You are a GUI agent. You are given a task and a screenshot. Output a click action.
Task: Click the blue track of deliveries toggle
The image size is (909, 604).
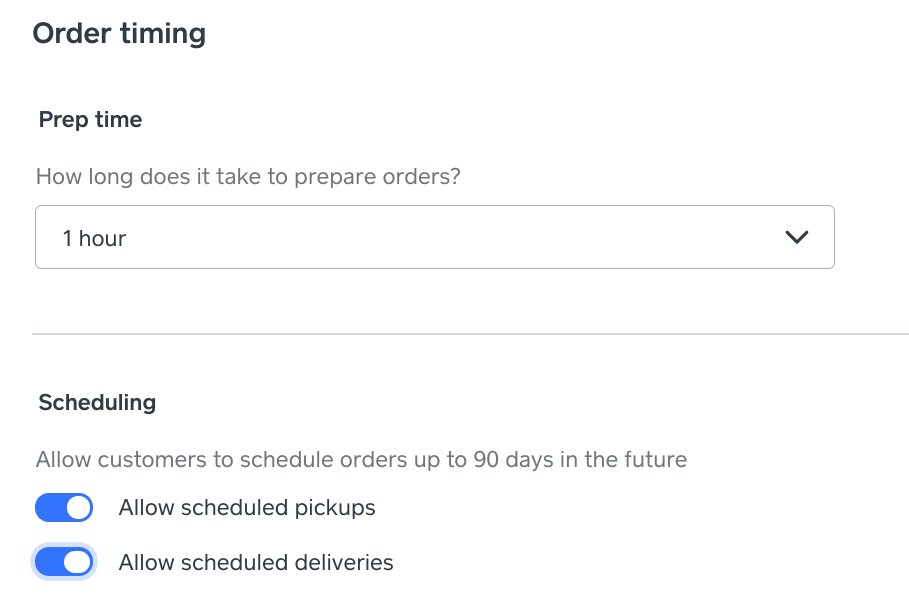48,563
